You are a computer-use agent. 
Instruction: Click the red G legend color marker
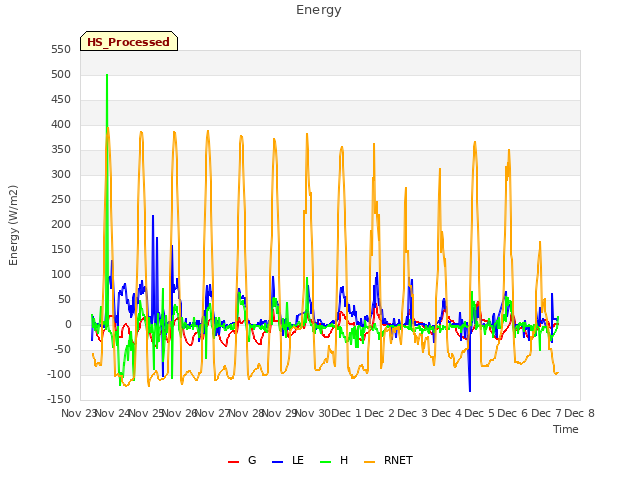tap(233, 462)
